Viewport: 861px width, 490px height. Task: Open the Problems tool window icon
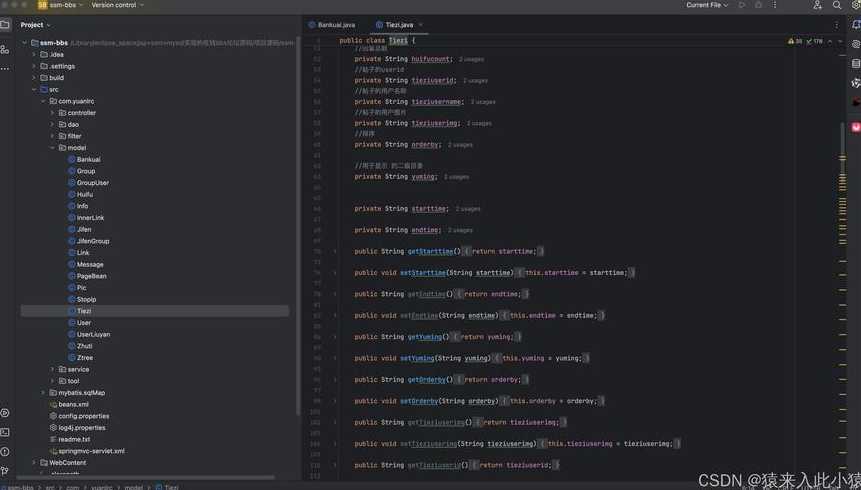(x=4, y=452)
